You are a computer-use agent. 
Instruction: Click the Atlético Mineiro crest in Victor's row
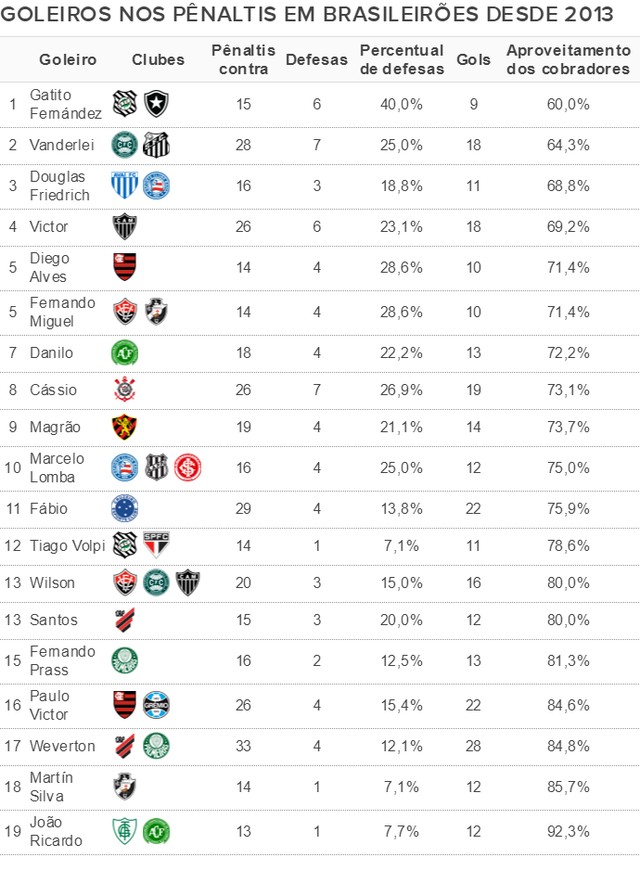pos(124,227)
